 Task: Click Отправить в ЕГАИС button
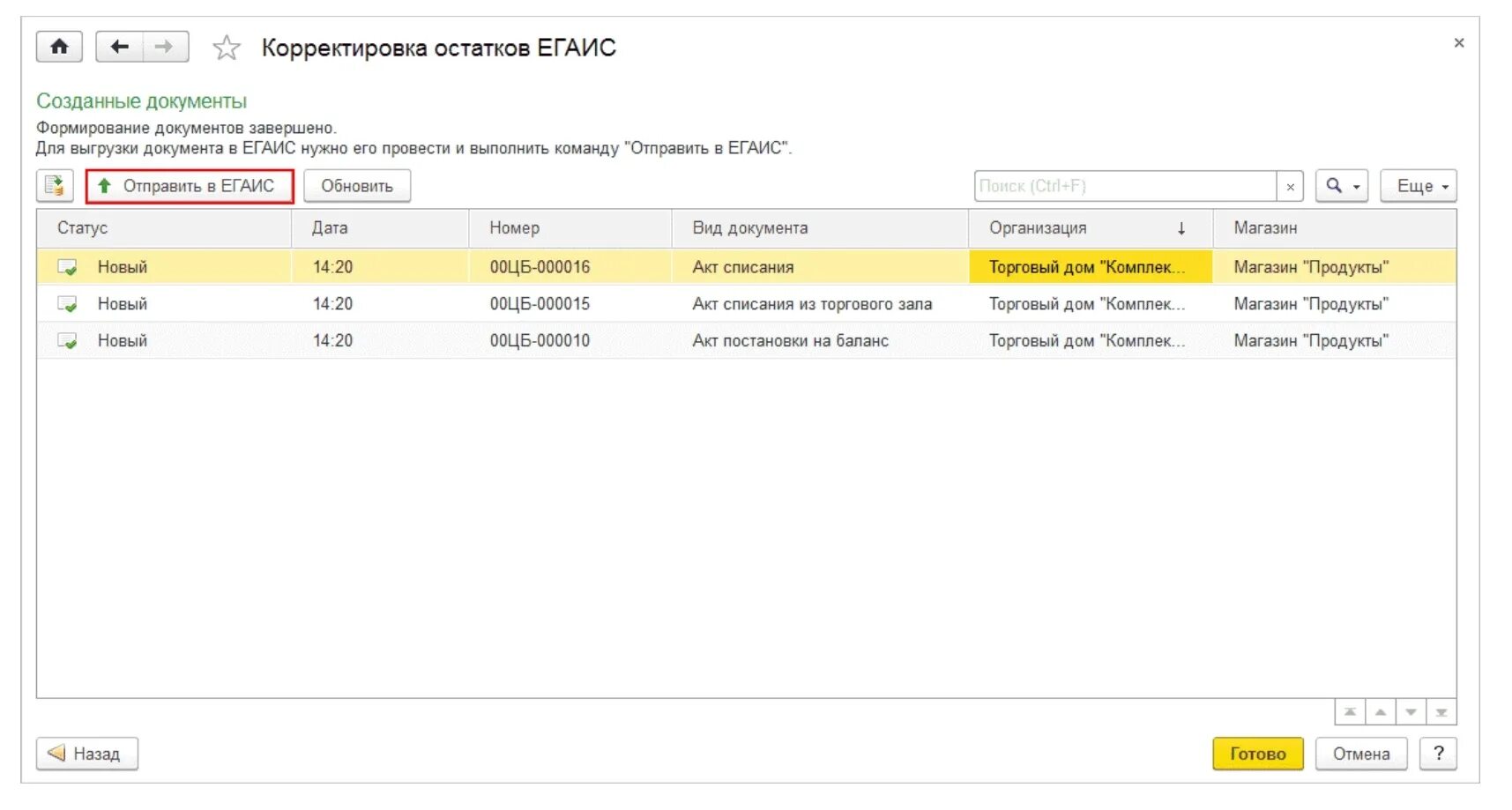pyautogui.click(x=190, y=186)
